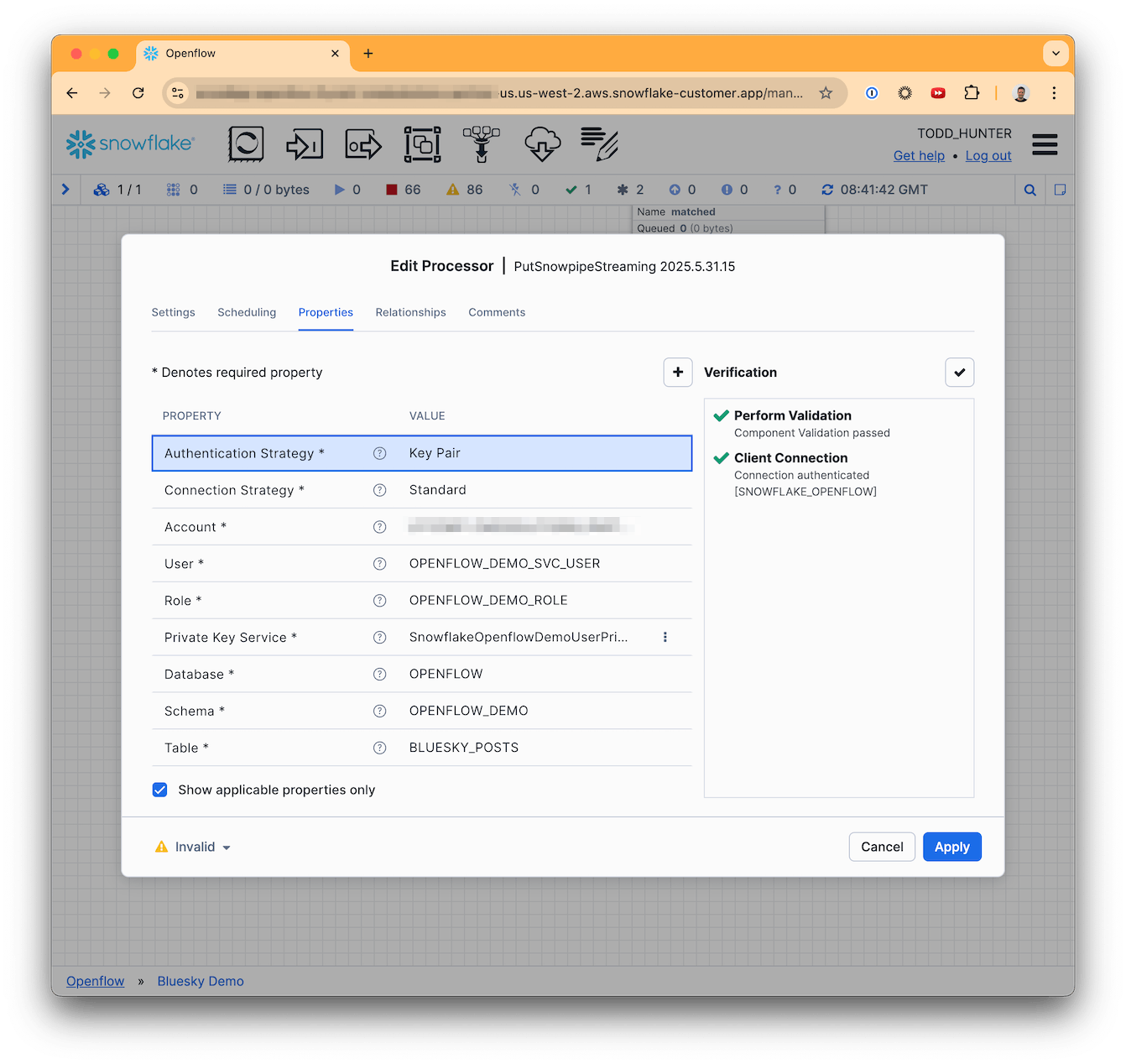Select the Output Port toolbar icon
Image resolution: width=1126 pixels, height=1064 pixels.
pos(363,144)
